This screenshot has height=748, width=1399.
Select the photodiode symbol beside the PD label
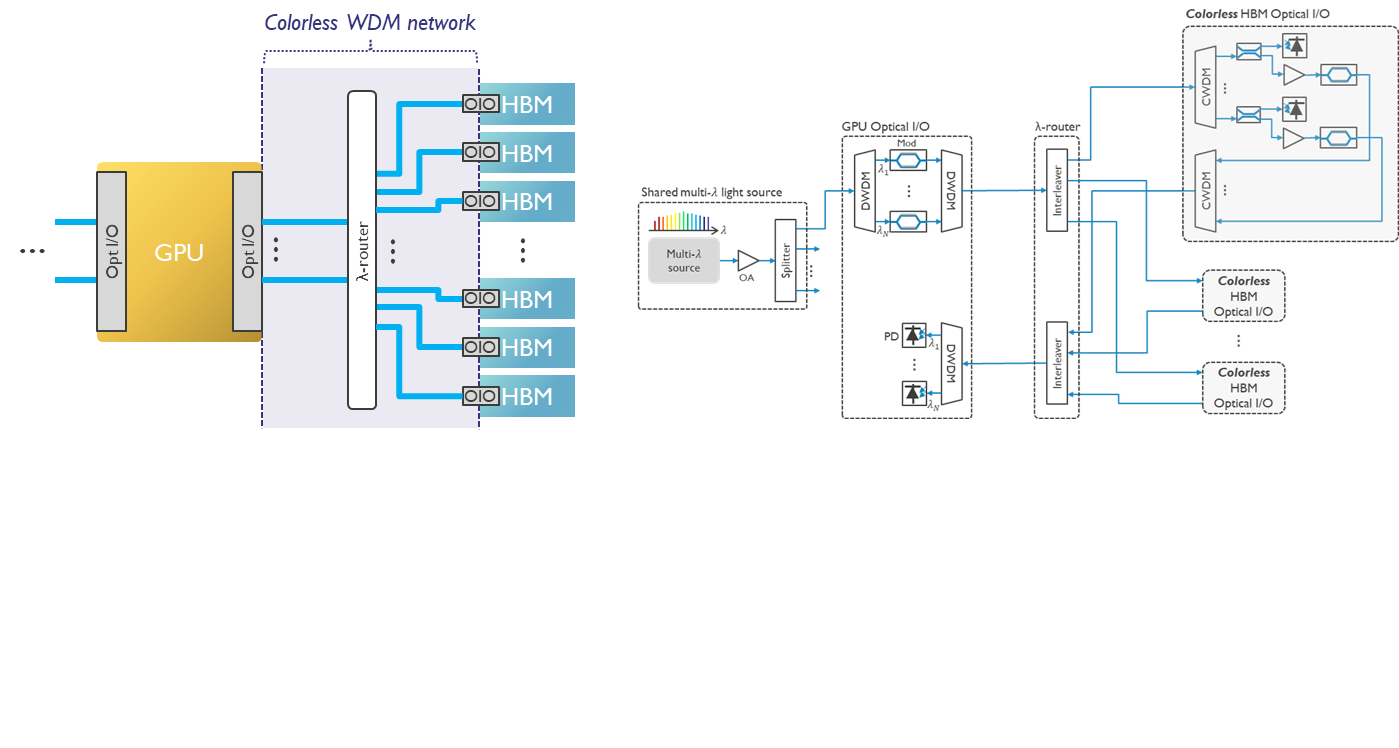point(912,336)
